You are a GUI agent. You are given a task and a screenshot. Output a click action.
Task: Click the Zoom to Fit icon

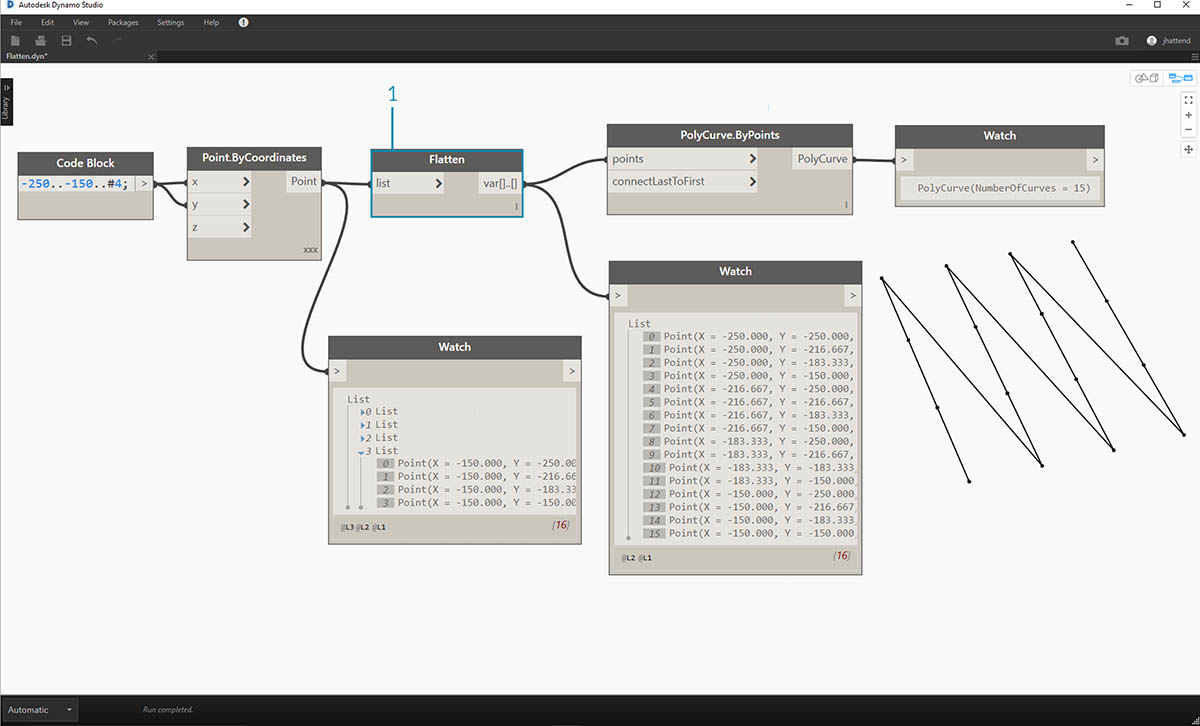click(x=1188, y=100)
